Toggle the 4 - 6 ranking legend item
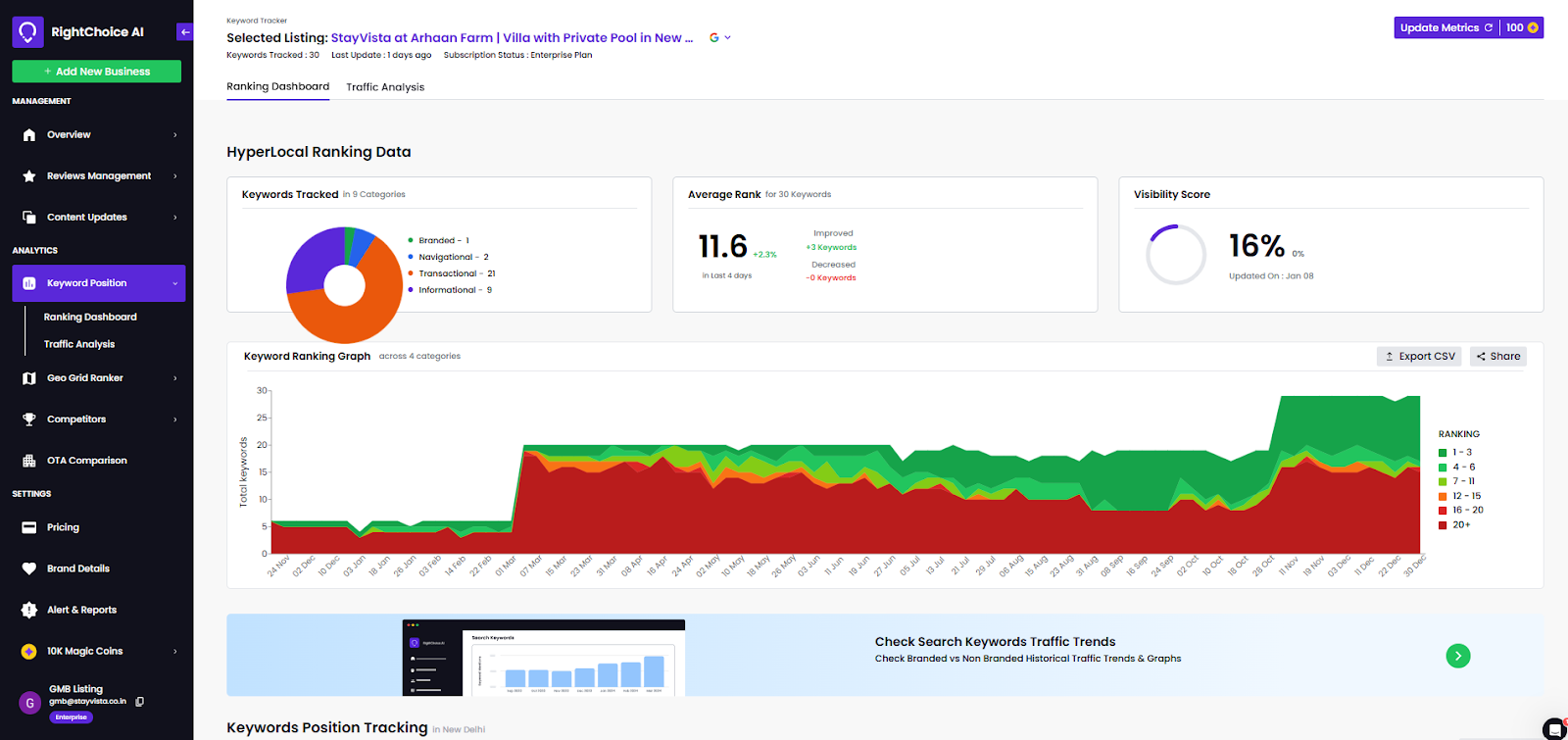Screen dimensions: 1568x740 point(1457,468)
